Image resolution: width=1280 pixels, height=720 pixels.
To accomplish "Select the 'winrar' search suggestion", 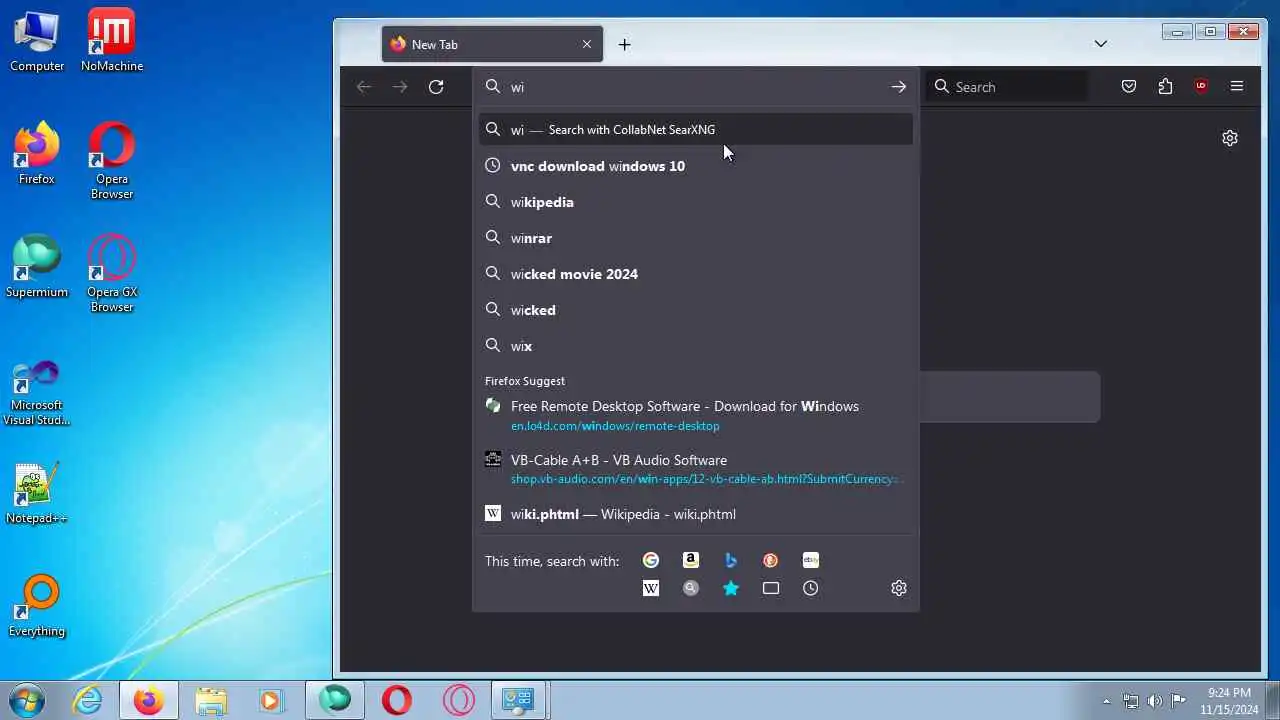I will [x=696, y=238].
